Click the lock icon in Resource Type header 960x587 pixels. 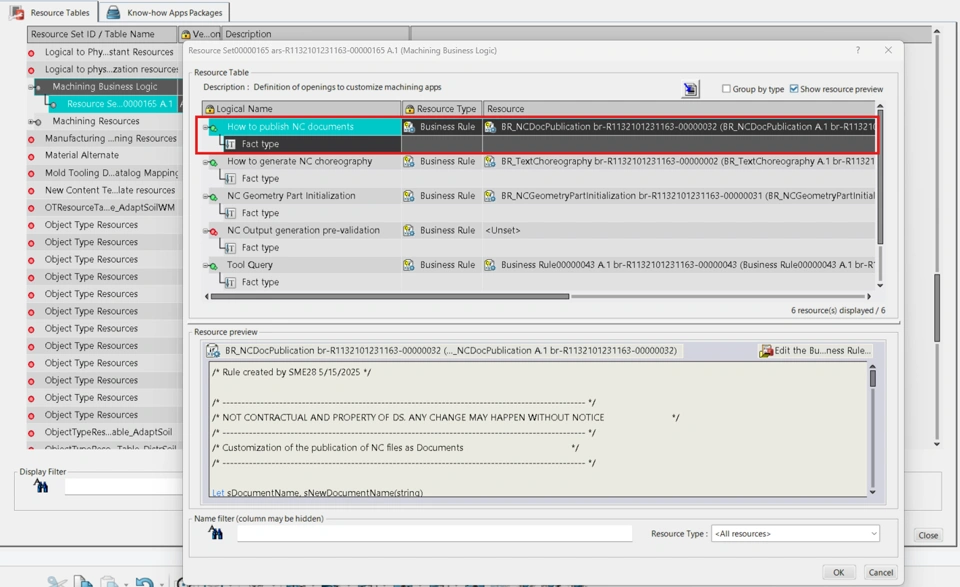pyautogui.click(x=409, y=109)
